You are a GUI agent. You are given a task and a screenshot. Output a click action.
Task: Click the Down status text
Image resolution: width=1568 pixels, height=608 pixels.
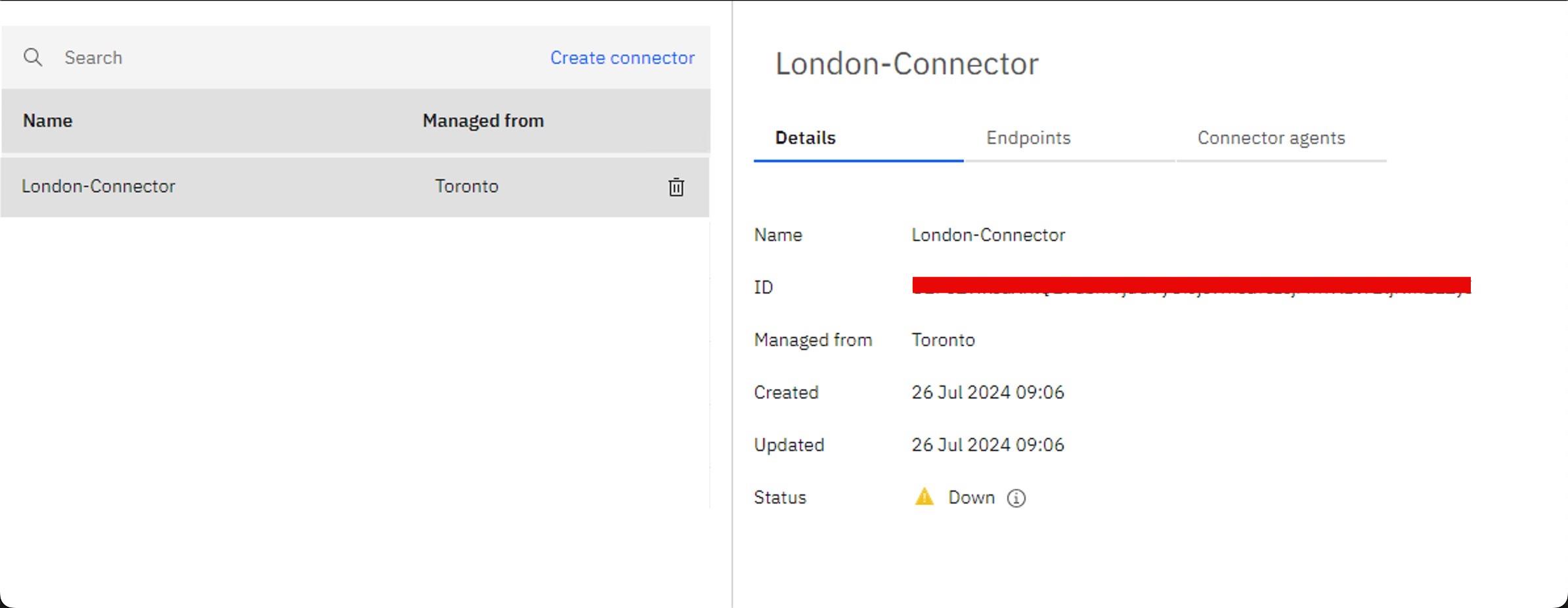tap(971, 498)
